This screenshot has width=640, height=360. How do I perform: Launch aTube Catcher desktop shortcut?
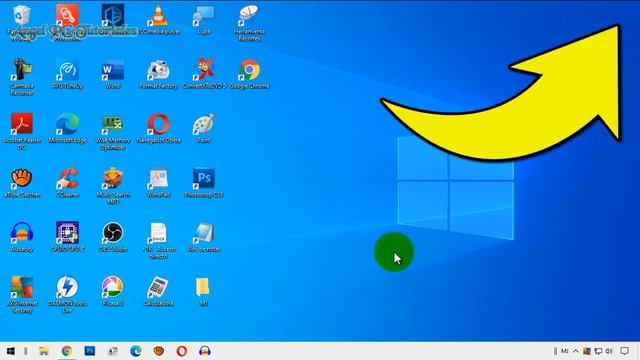pos(22,179)
